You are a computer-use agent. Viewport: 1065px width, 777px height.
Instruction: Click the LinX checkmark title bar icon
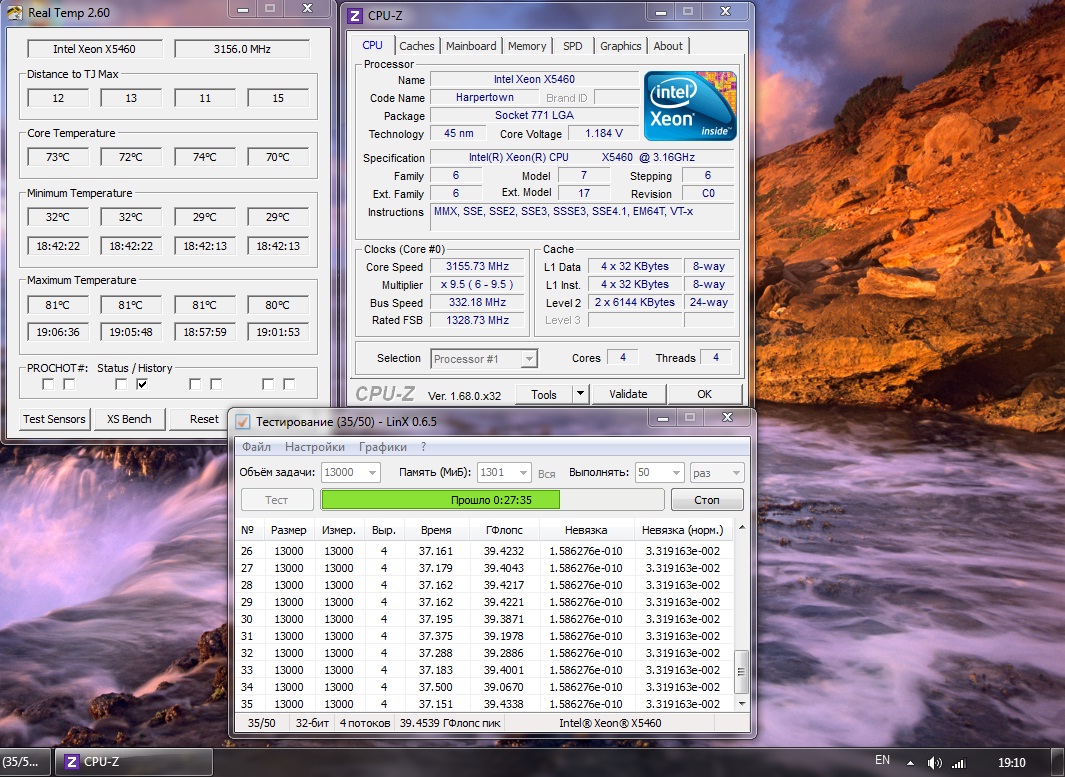242,422
